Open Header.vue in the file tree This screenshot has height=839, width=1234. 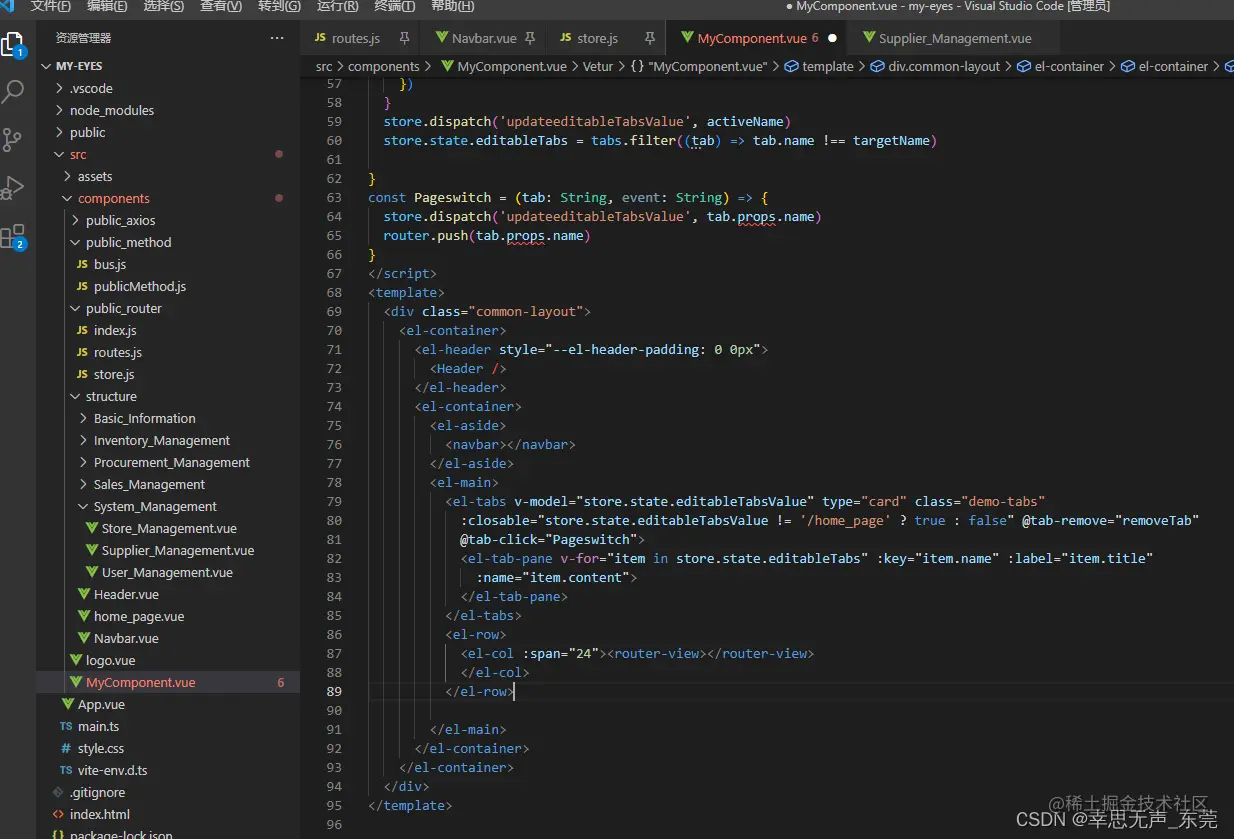[x=126, y=594]
